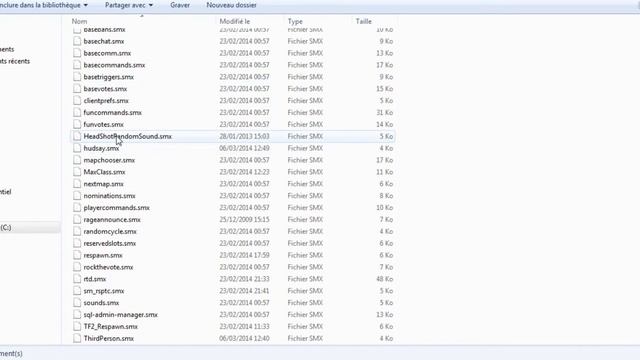Viewport: 640px width, 360px height.
Task: Select file name hudsay.smx
Action: pyautogui.click(x=101, y=148)
